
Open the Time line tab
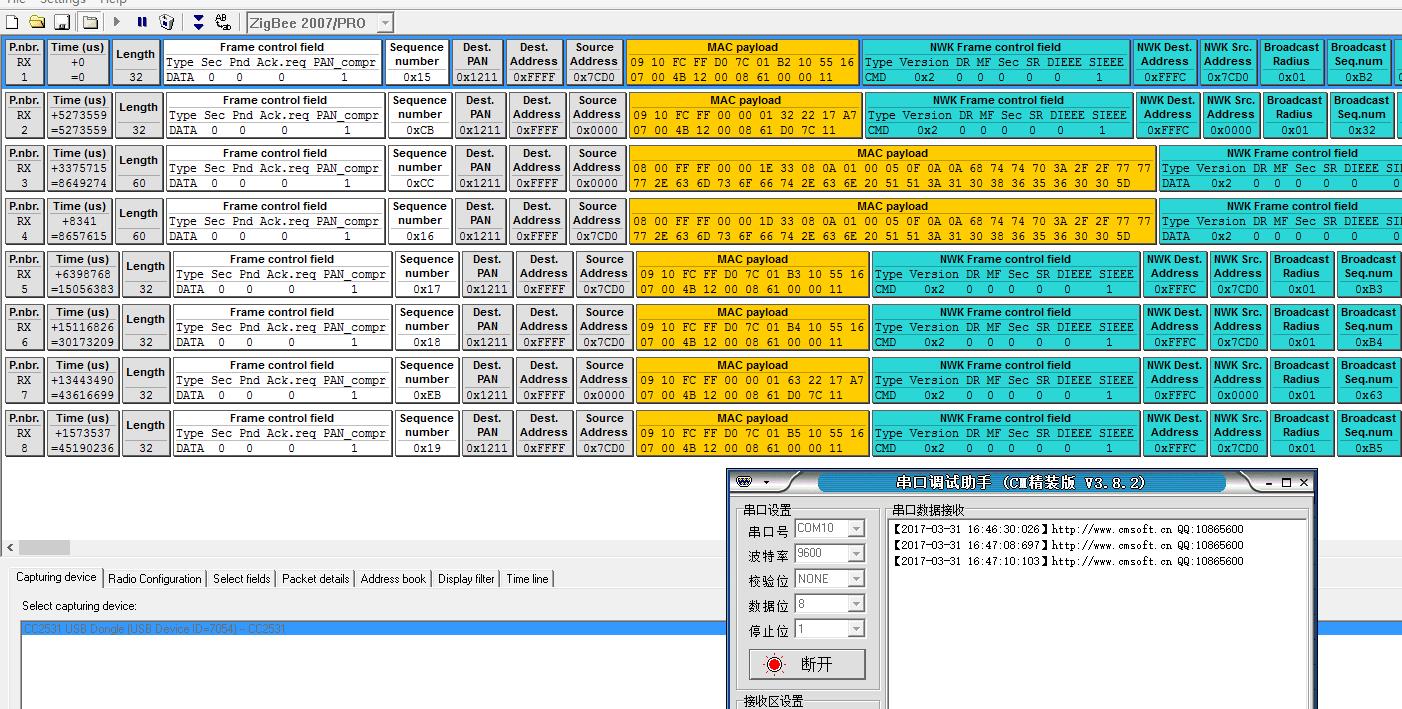pyautogui.click(x=527, y=578)
